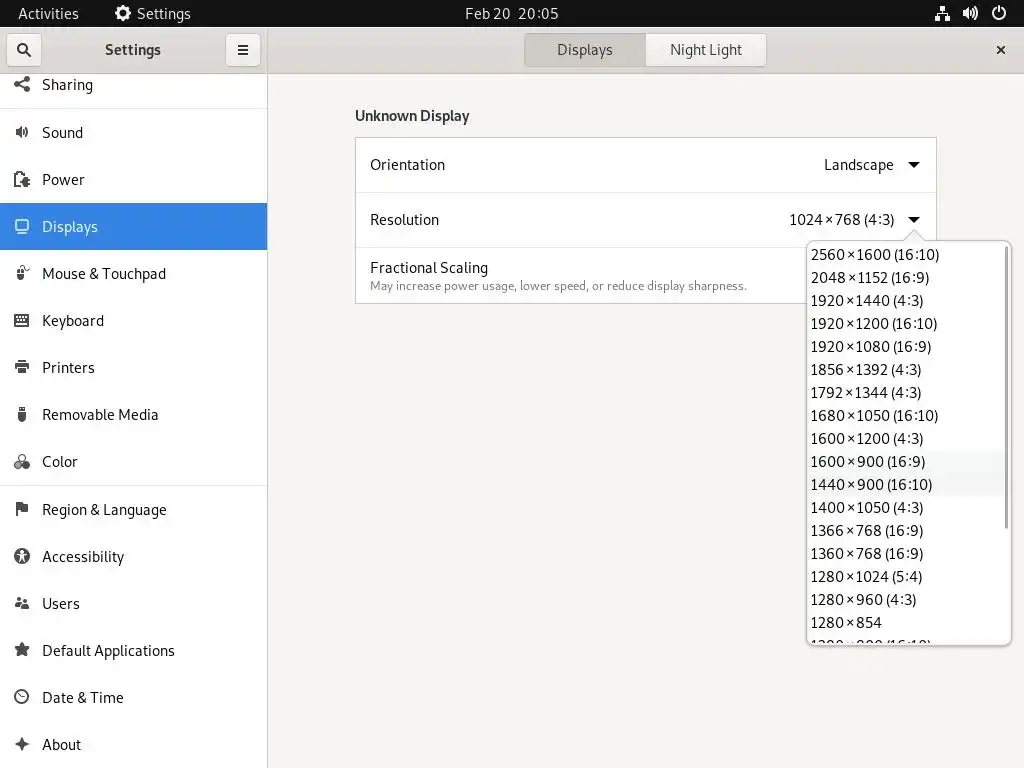Click the resolution list scrollbar
1024x768 pixels.
[1007, 387]
